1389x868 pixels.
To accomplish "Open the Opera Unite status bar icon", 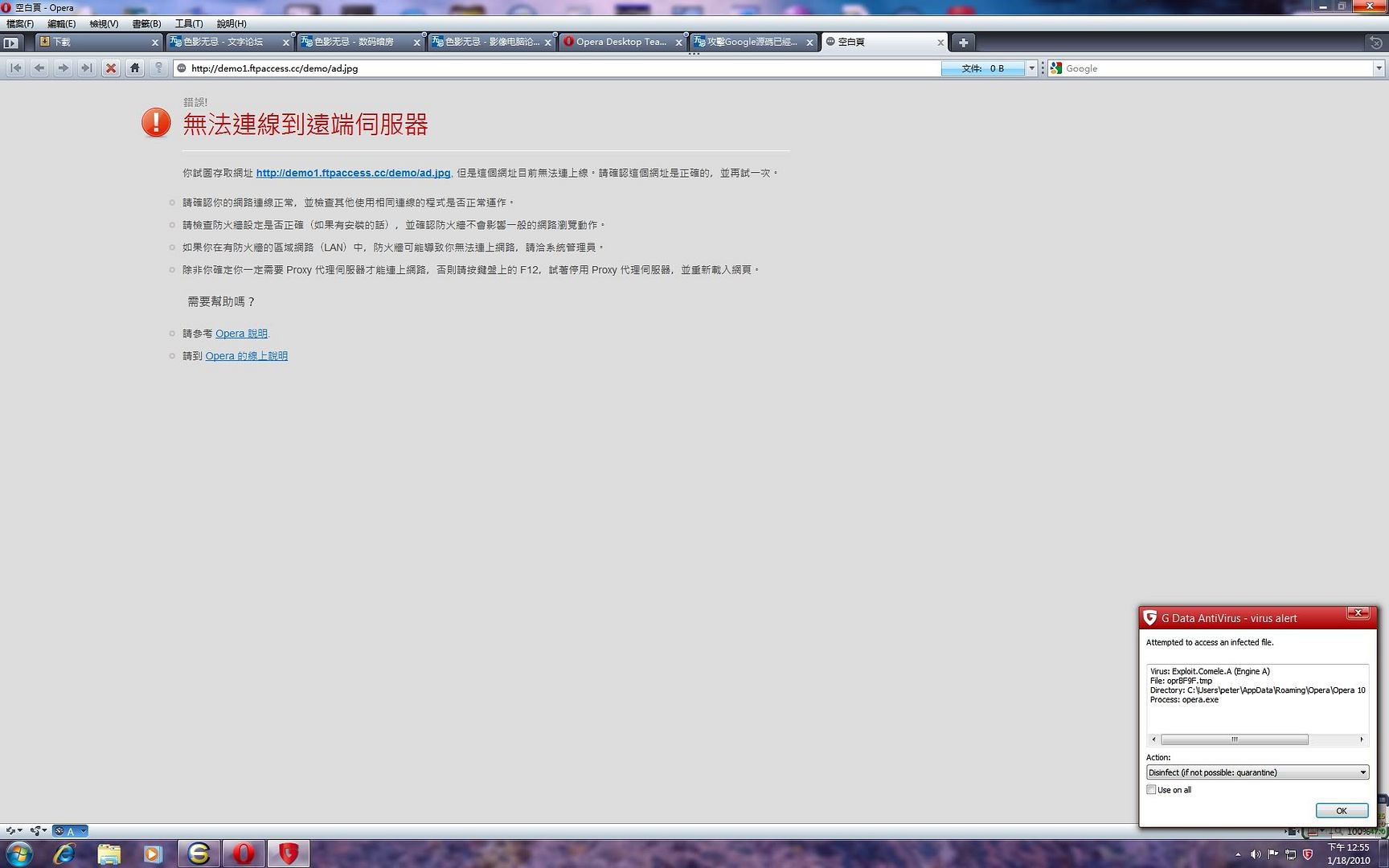I will 38,831.
